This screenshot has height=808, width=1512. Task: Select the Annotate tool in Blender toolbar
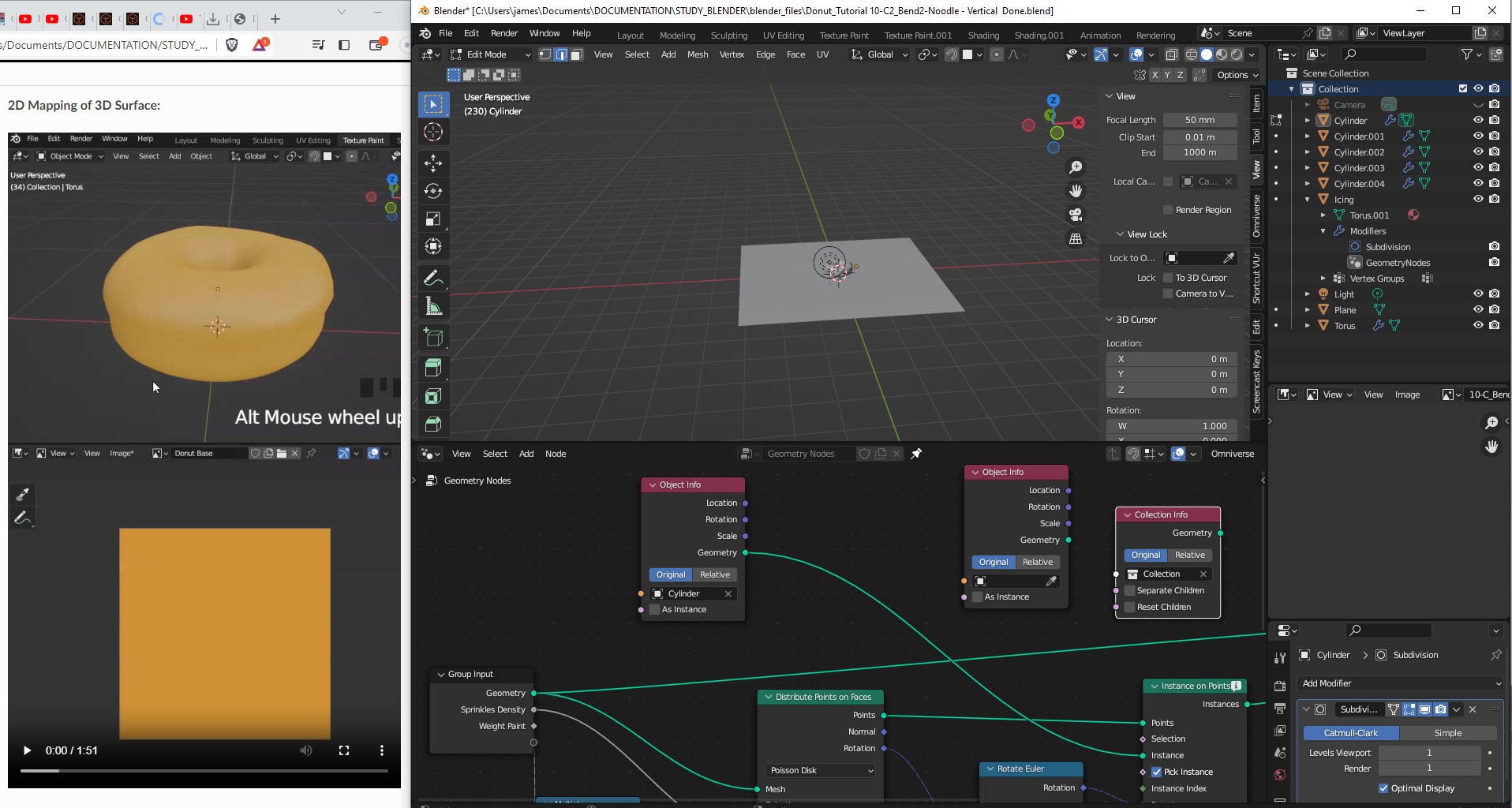(433, 278)
